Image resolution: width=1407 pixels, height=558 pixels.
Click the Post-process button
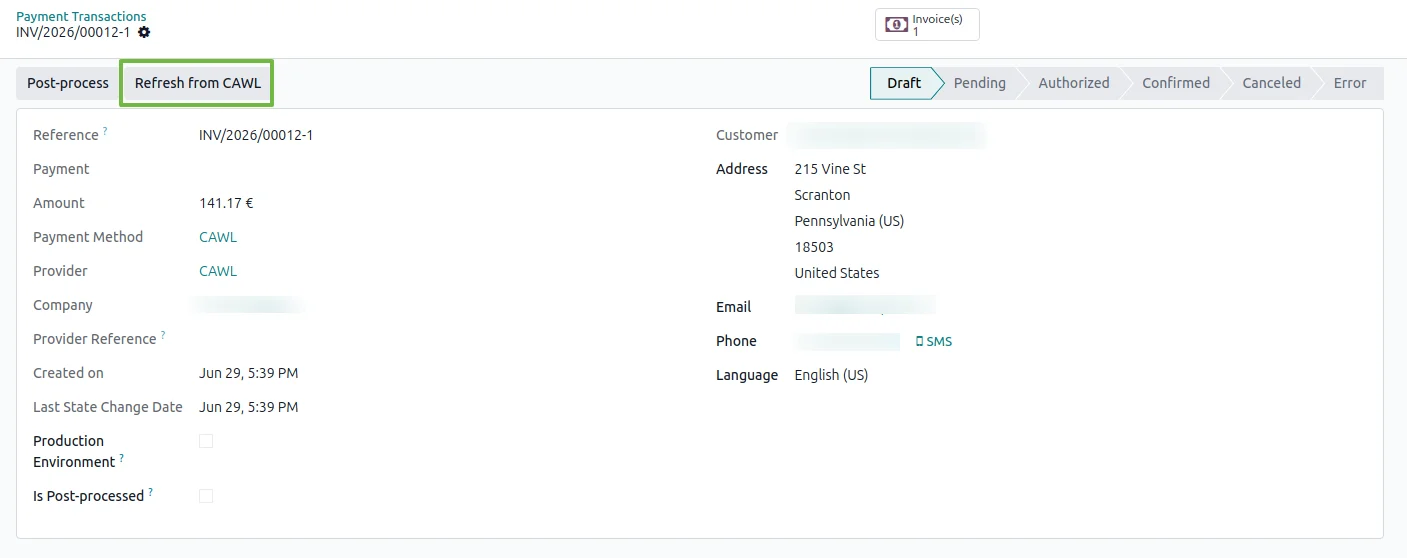68,83
